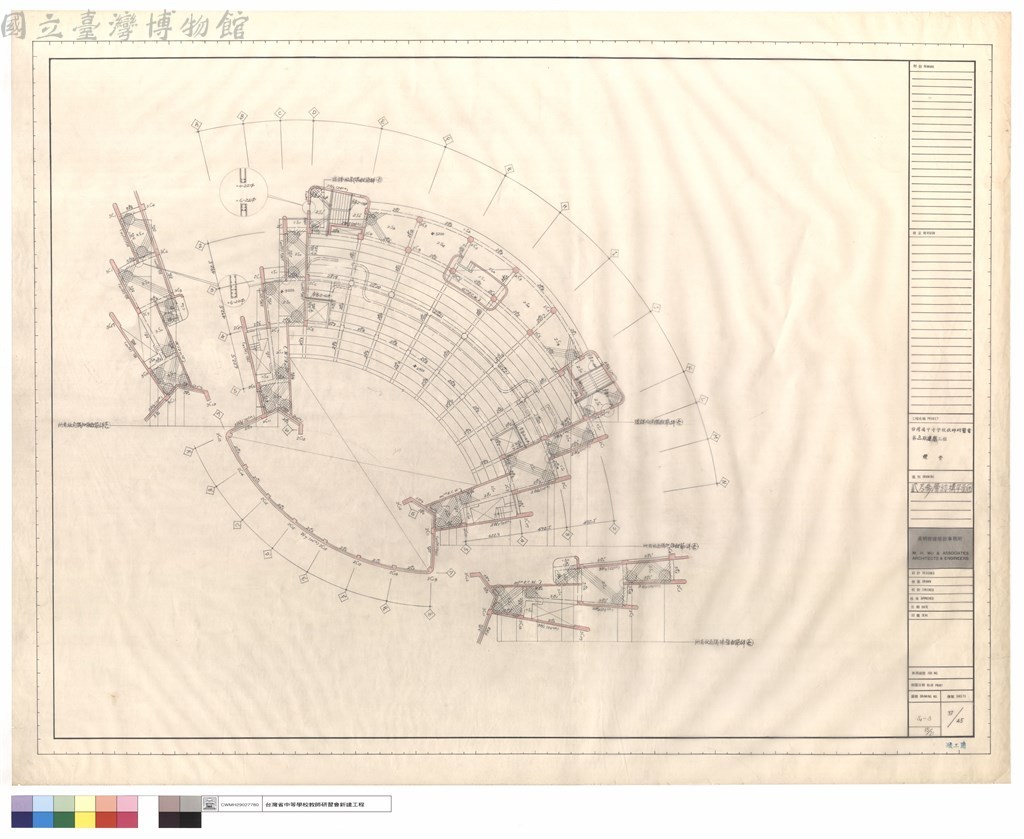Click the light gray color swatch
Image resolution: width=1024 pixels, height=839 pixels.
coord(191,804)
